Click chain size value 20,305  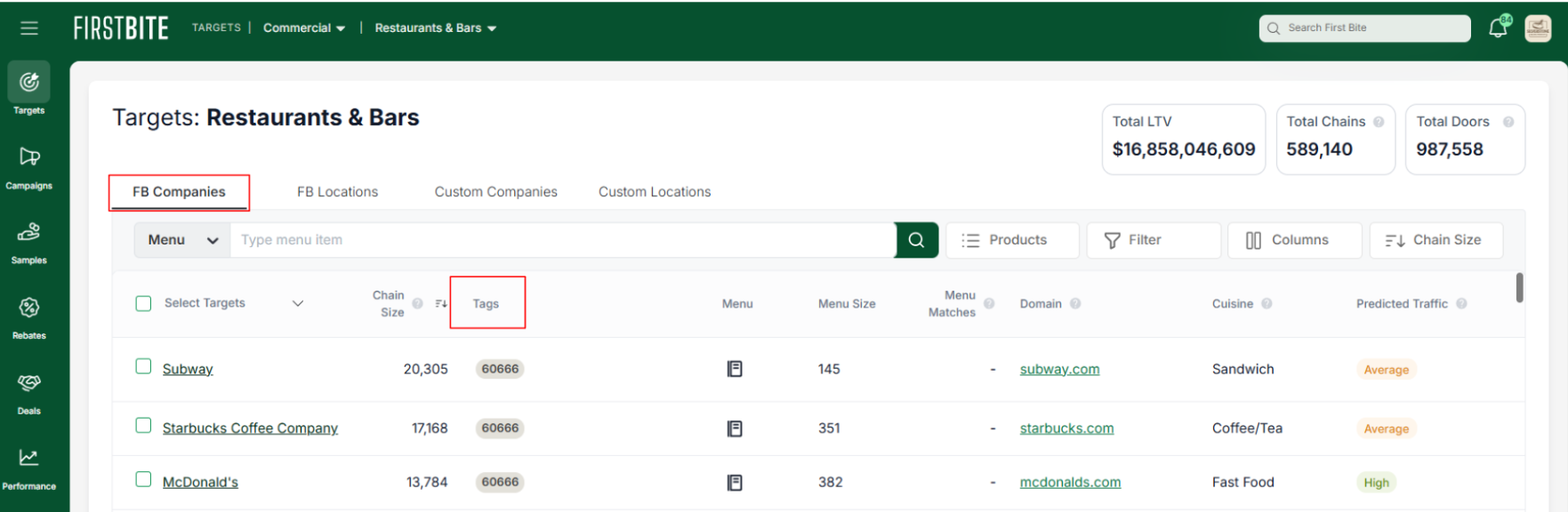[x=425, y=369]
